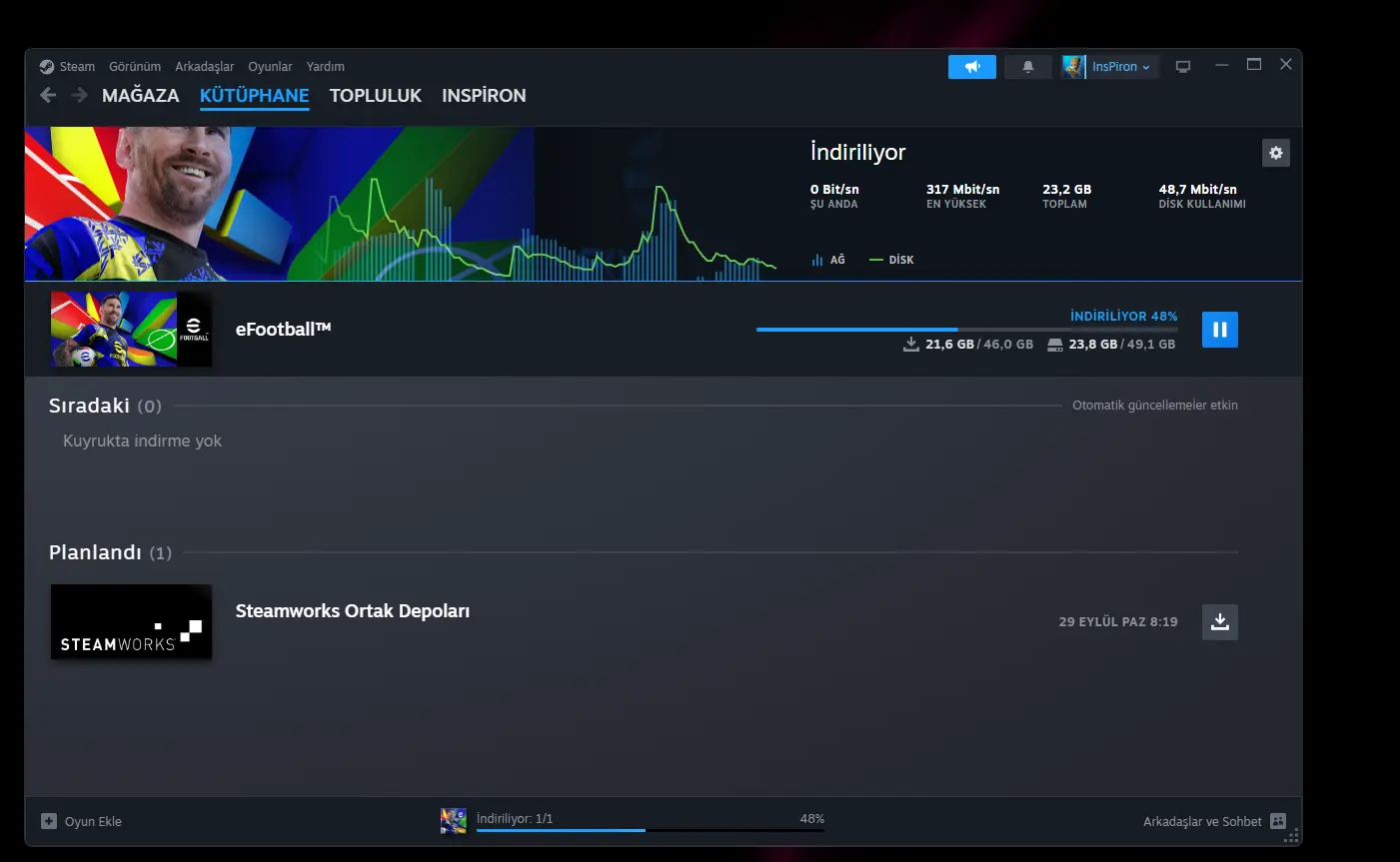Click the 0 Bit/sn current speed value
The height and width of the screenshot is (862, 1400).
click(x=834, y=189)
